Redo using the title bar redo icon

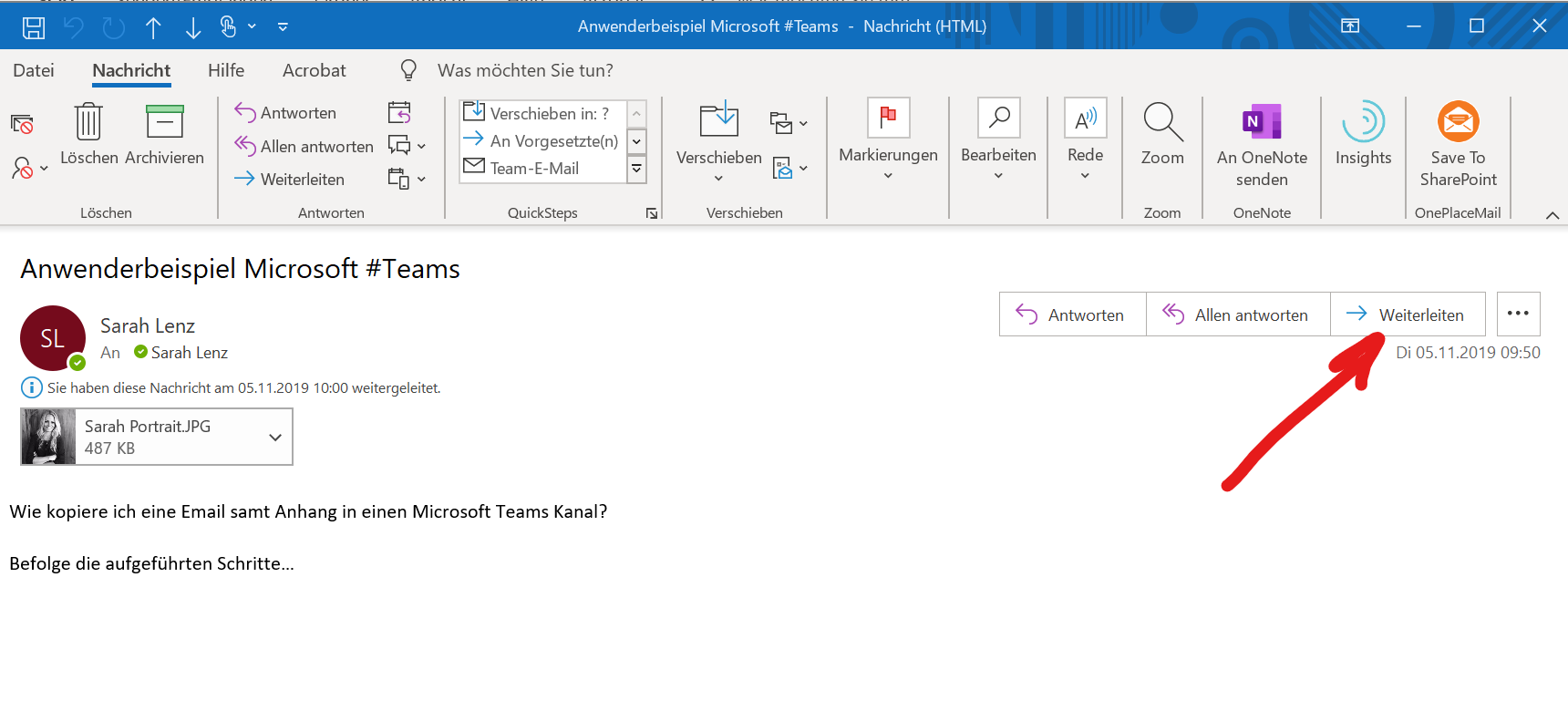coord(114,27)
